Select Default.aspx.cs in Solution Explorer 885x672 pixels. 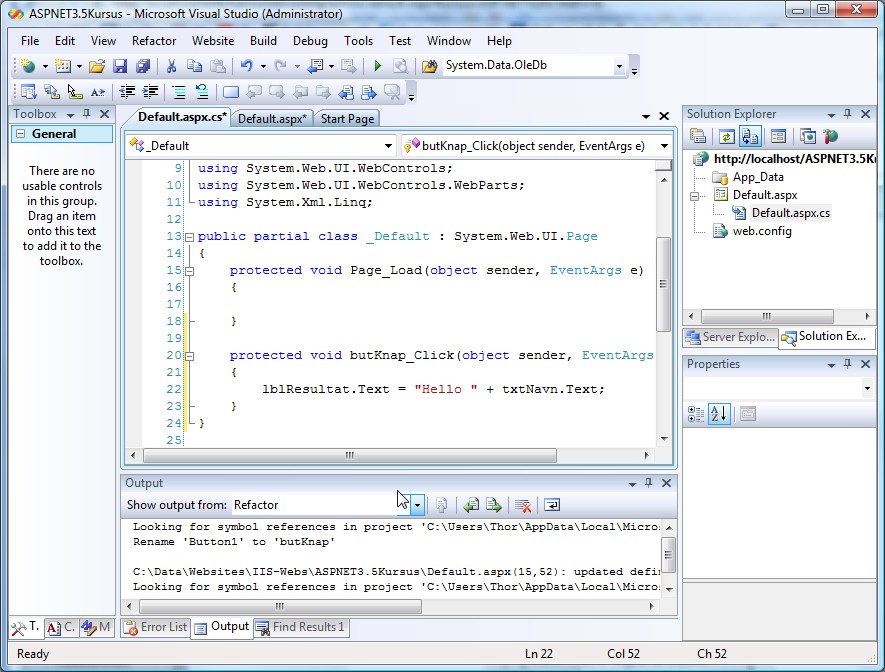(x=791, y=213)
